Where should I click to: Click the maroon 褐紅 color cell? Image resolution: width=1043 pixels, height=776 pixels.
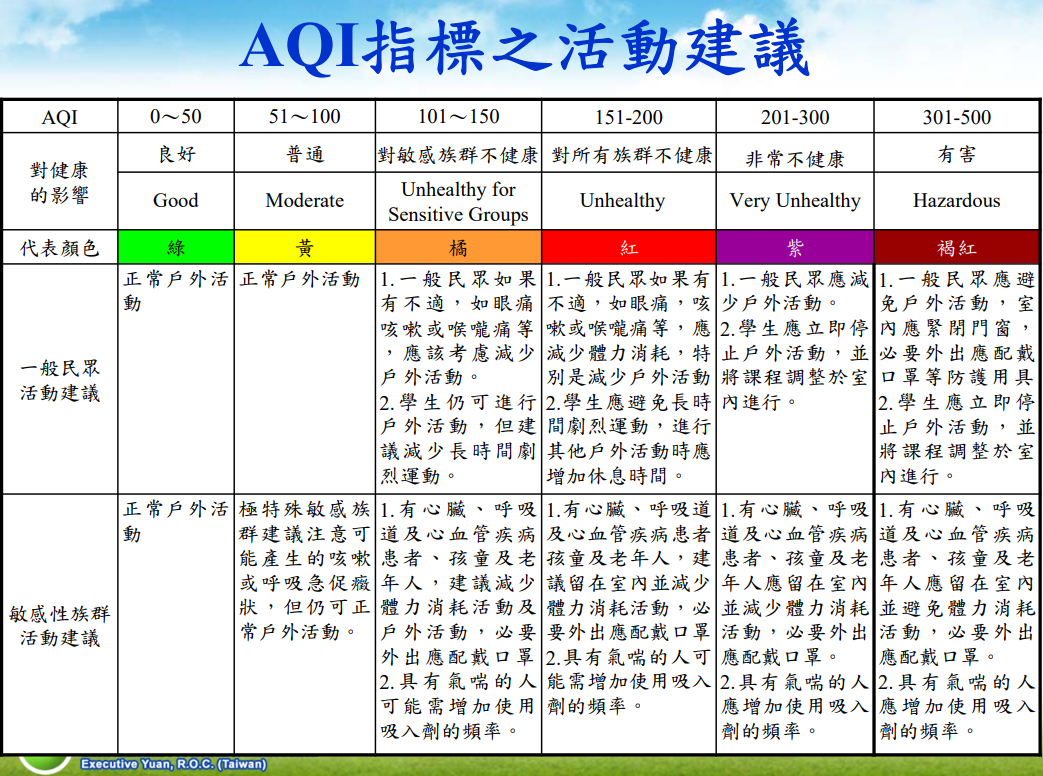[957, 247]
